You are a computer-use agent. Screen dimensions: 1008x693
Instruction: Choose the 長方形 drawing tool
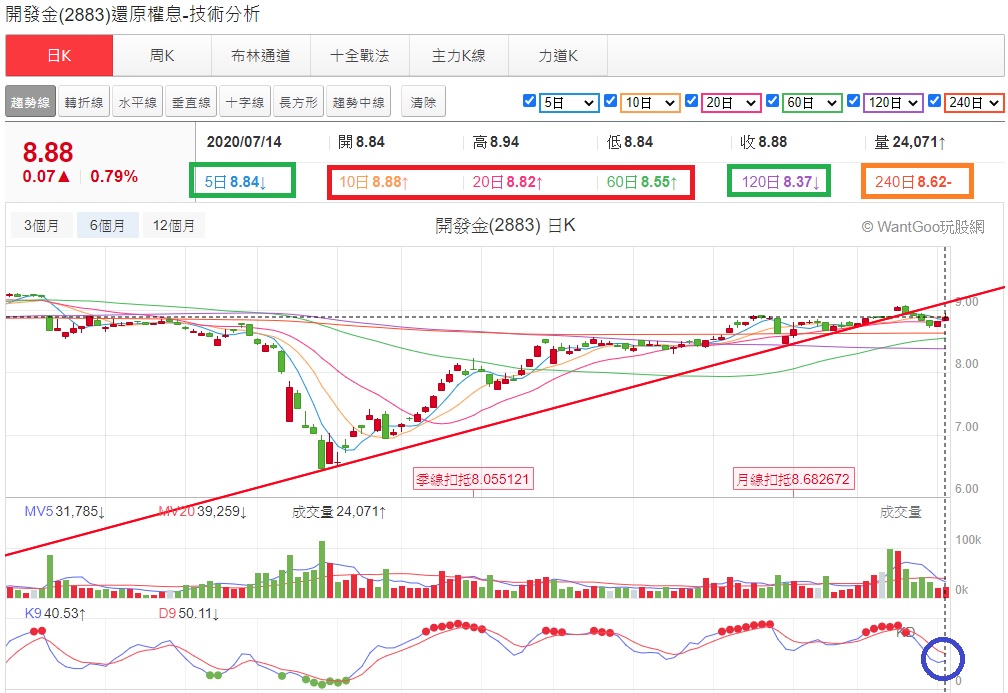click(x=298, y=102)
